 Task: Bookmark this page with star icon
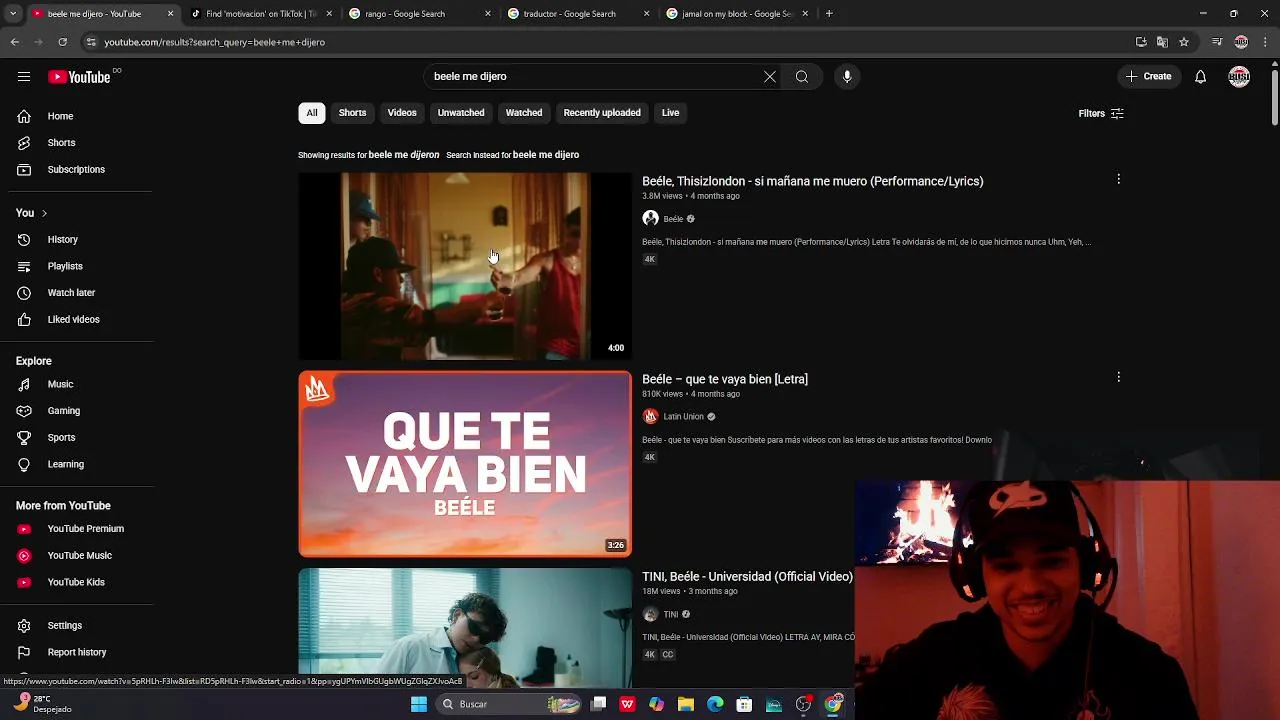1184,42
